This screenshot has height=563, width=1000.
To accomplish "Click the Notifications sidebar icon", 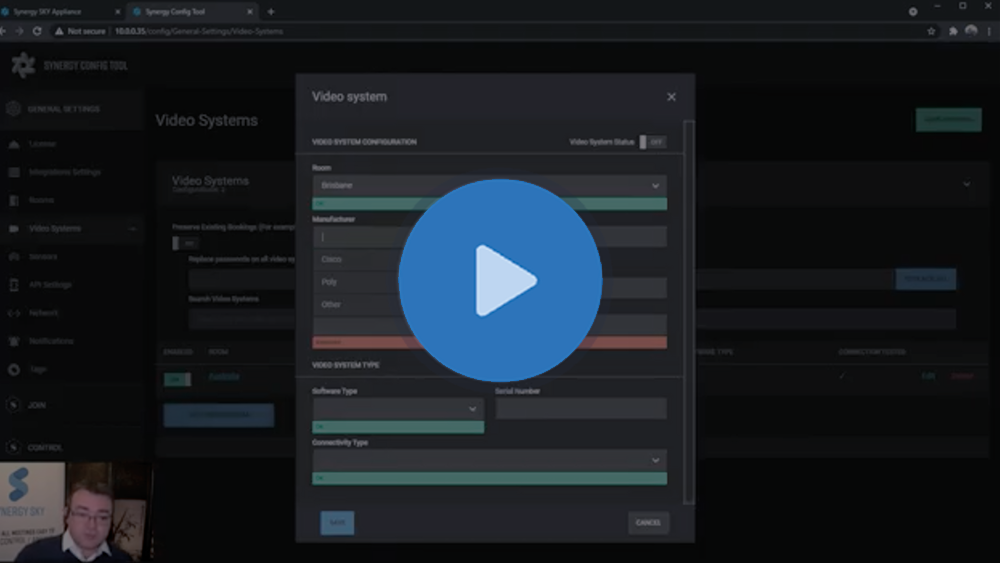I will pos(14,341).
